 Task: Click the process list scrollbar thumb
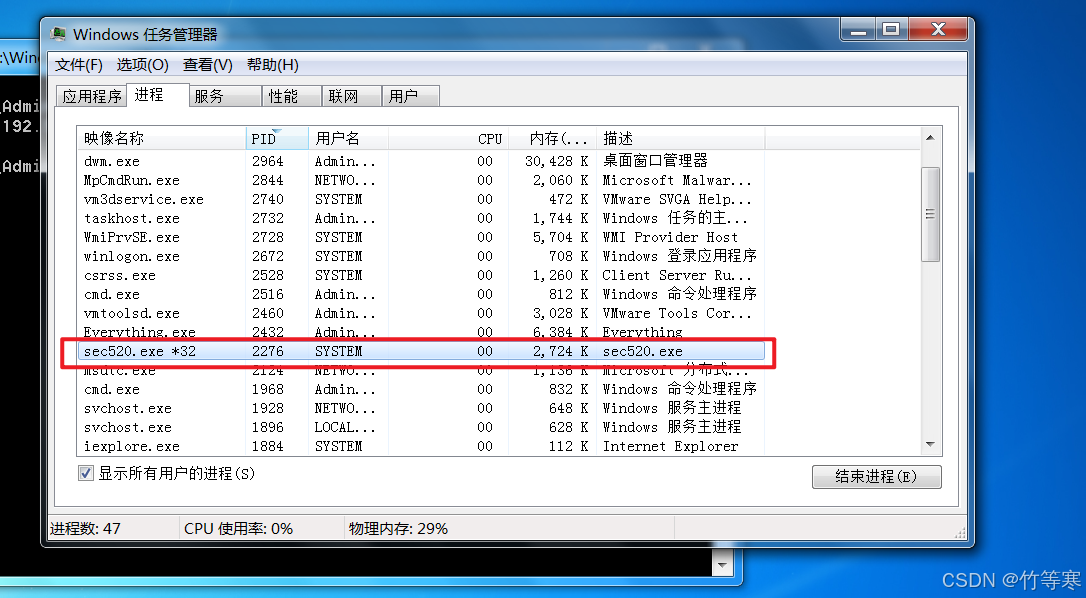click(x=930, y=214)
